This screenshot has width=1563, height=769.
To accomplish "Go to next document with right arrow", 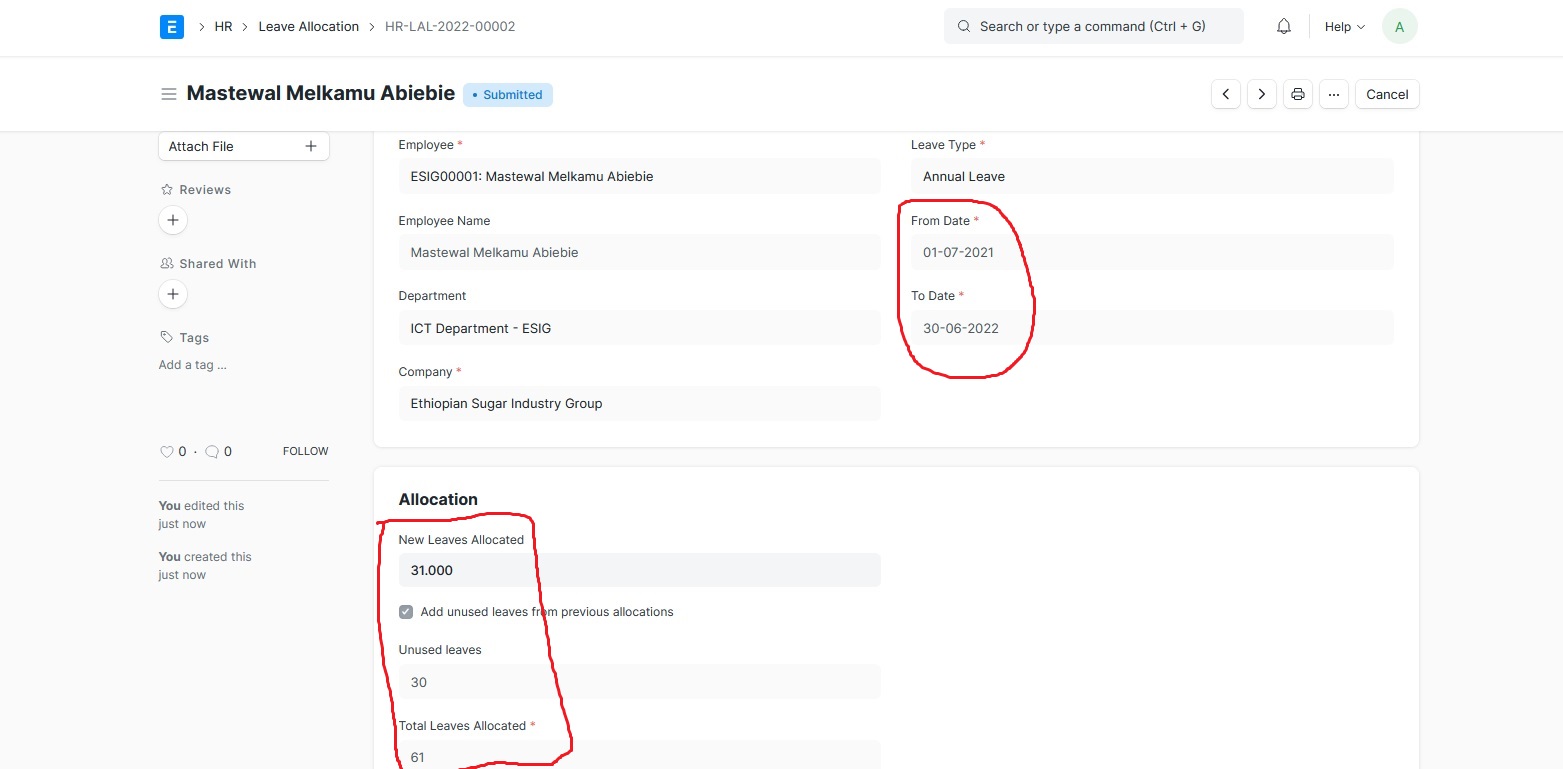I will pos(1261,94).
